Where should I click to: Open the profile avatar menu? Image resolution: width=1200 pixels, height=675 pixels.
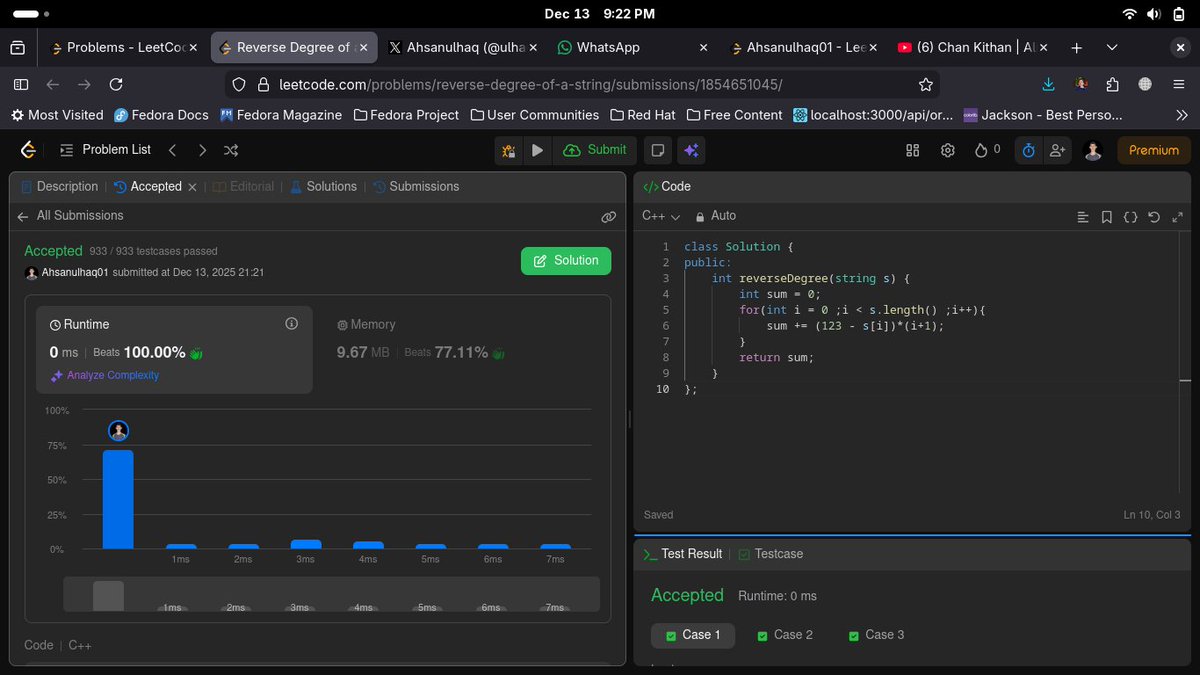coord(1093,150)
